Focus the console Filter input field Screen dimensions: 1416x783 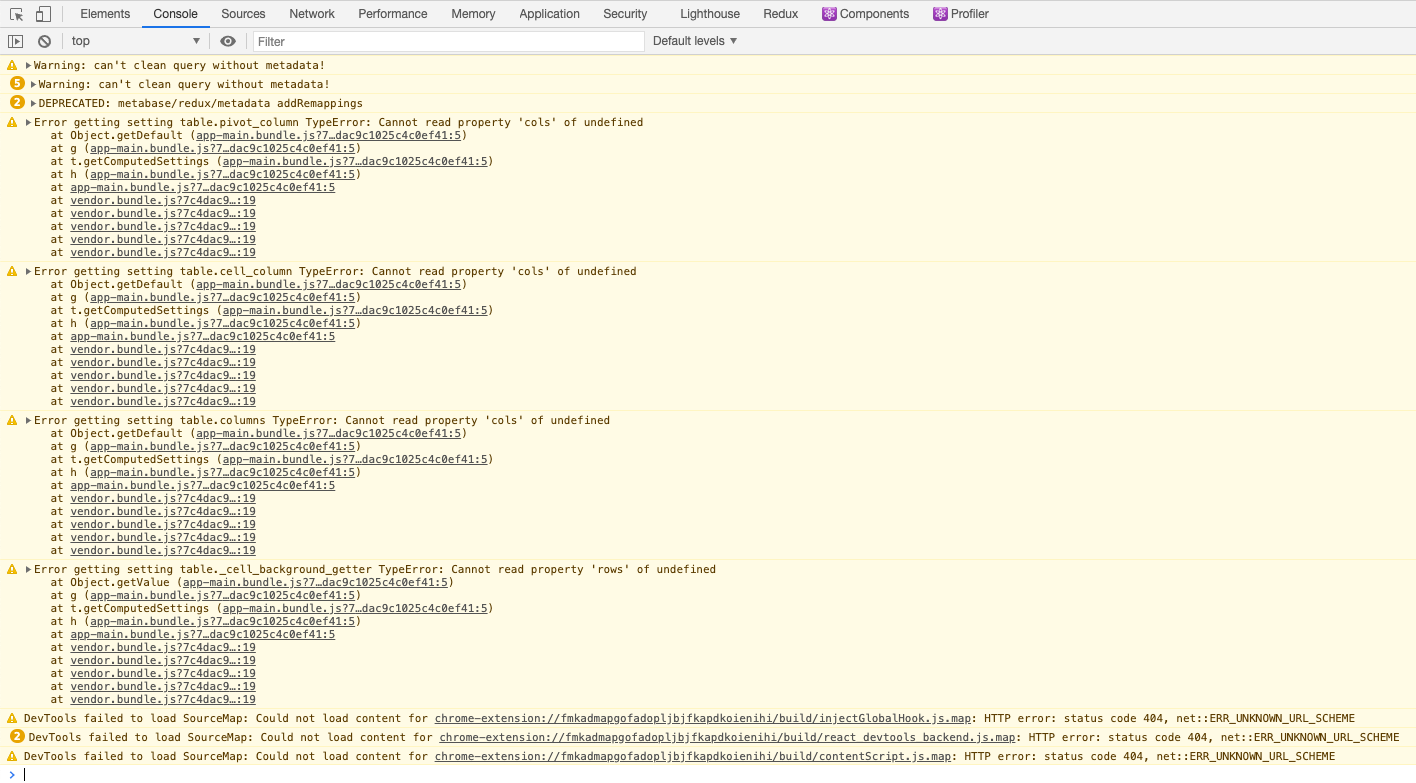point(449,41)
